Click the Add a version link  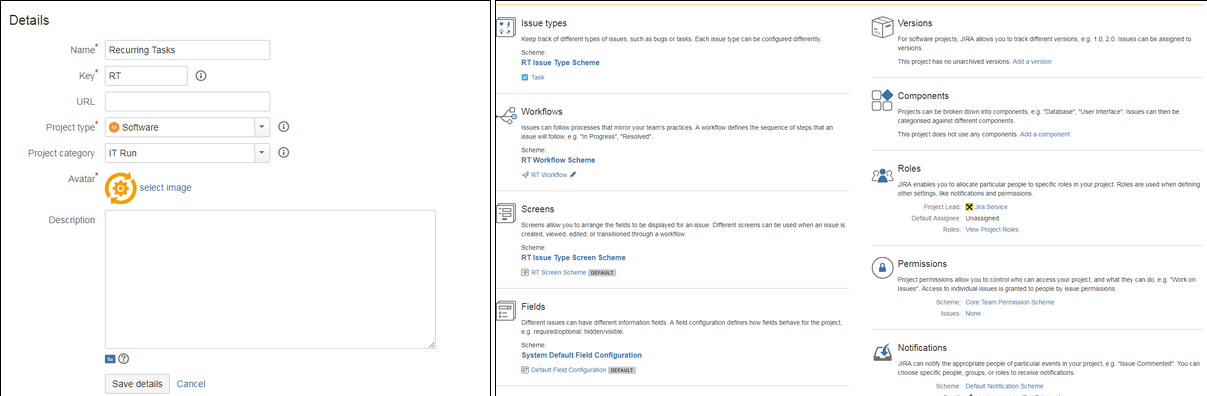coord(1031,62)
